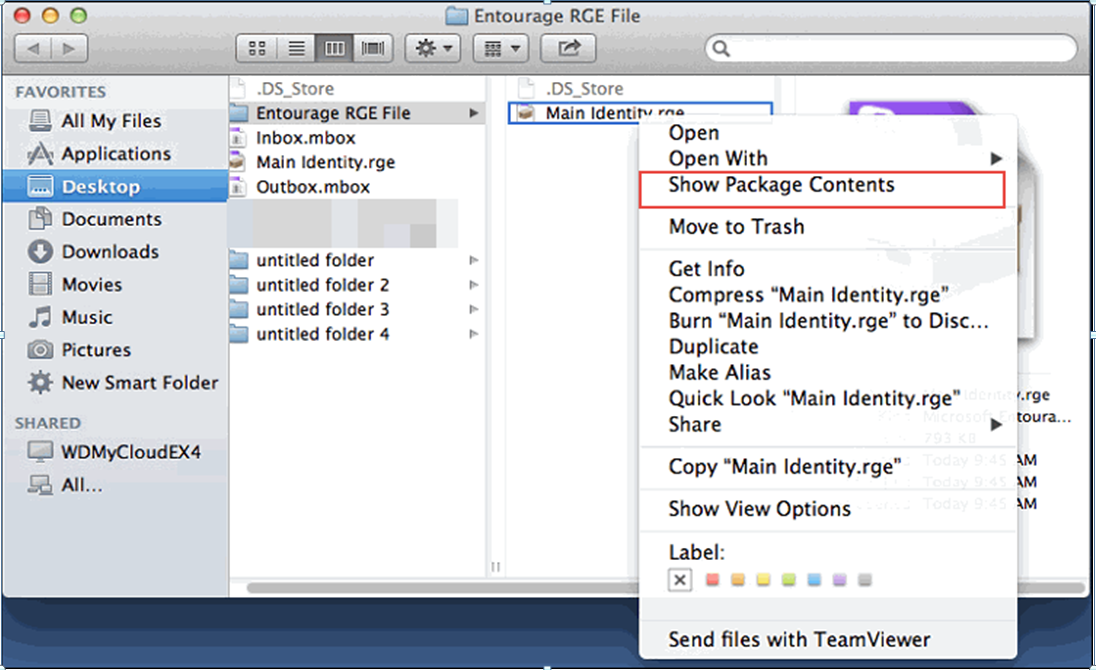
Task: Apply the red label color
Action: 712,580
